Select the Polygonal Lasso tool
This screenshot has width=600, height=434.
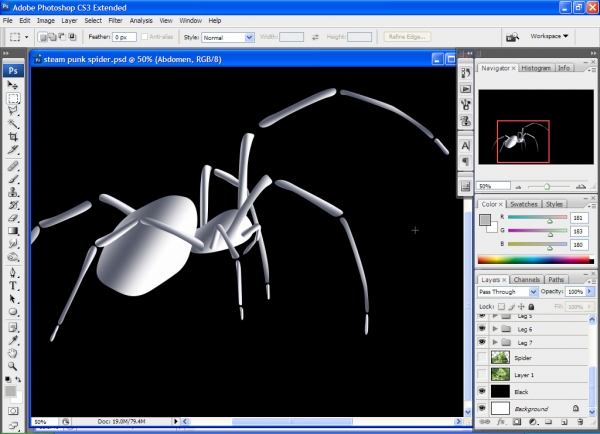pyautogui.click(x=13, y=111)
